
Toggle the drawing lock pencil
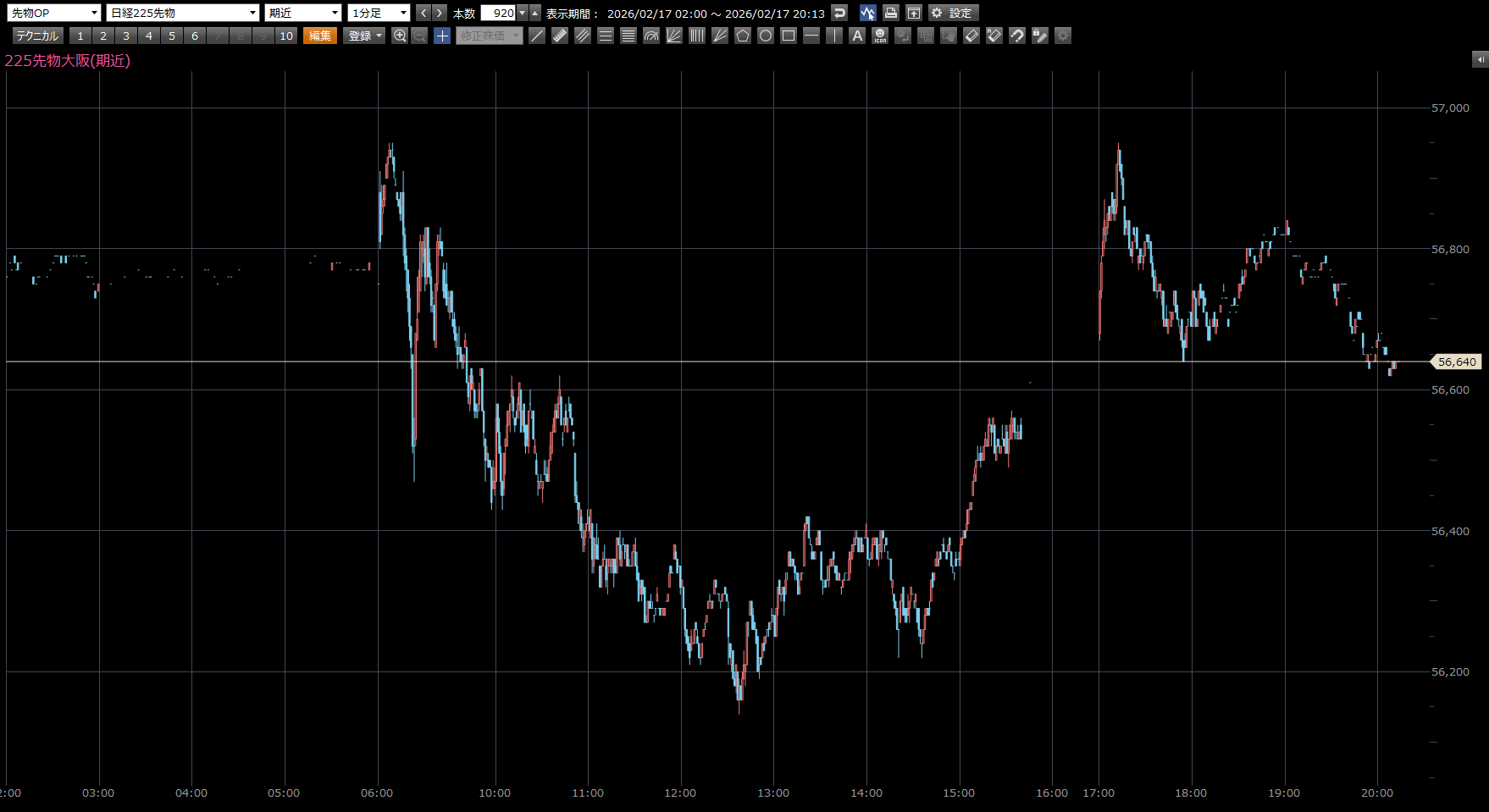(1040, 36)
